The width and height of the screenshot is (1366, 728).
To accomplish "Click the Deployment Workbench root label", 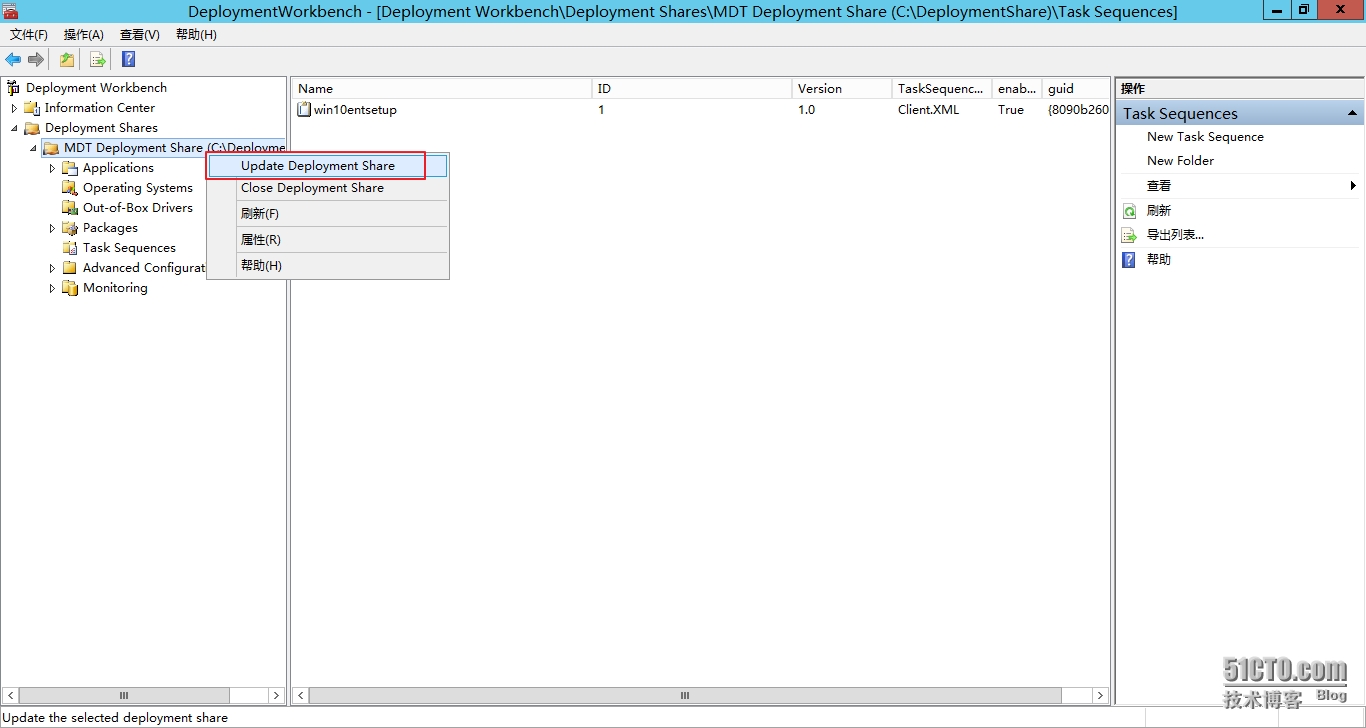I will 96,88.
